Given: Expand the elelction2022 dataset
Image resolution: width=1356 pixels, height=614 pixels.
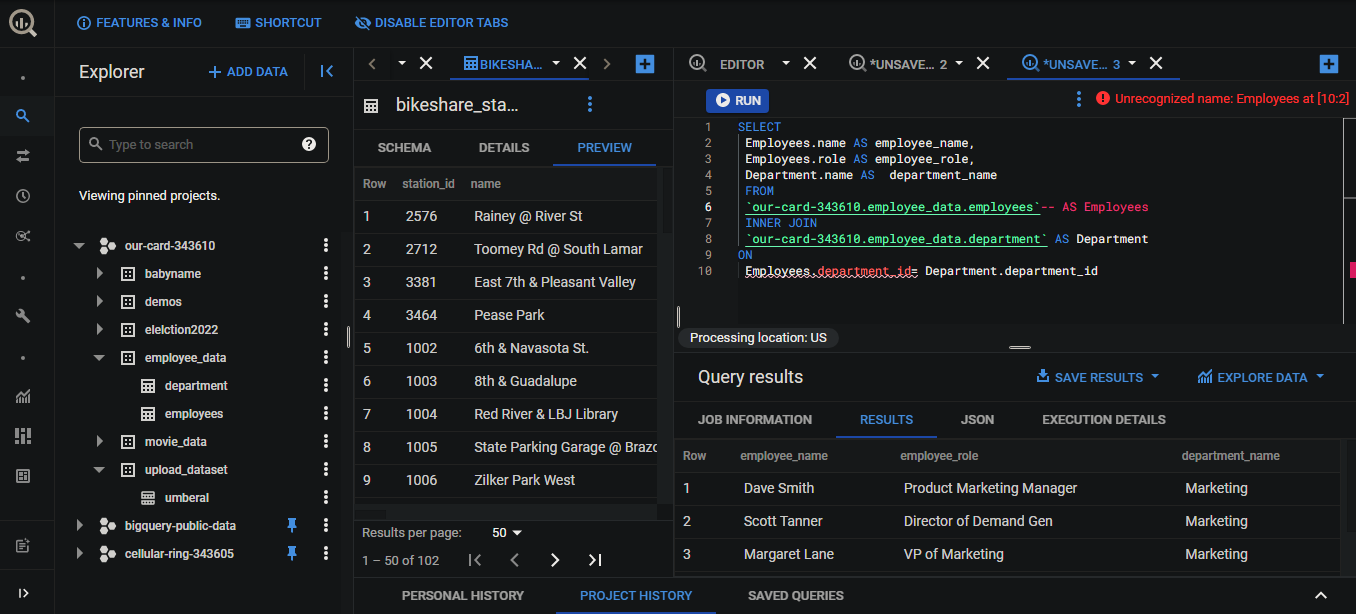Looking at the screenshot, I should click(x=99, y=330).
